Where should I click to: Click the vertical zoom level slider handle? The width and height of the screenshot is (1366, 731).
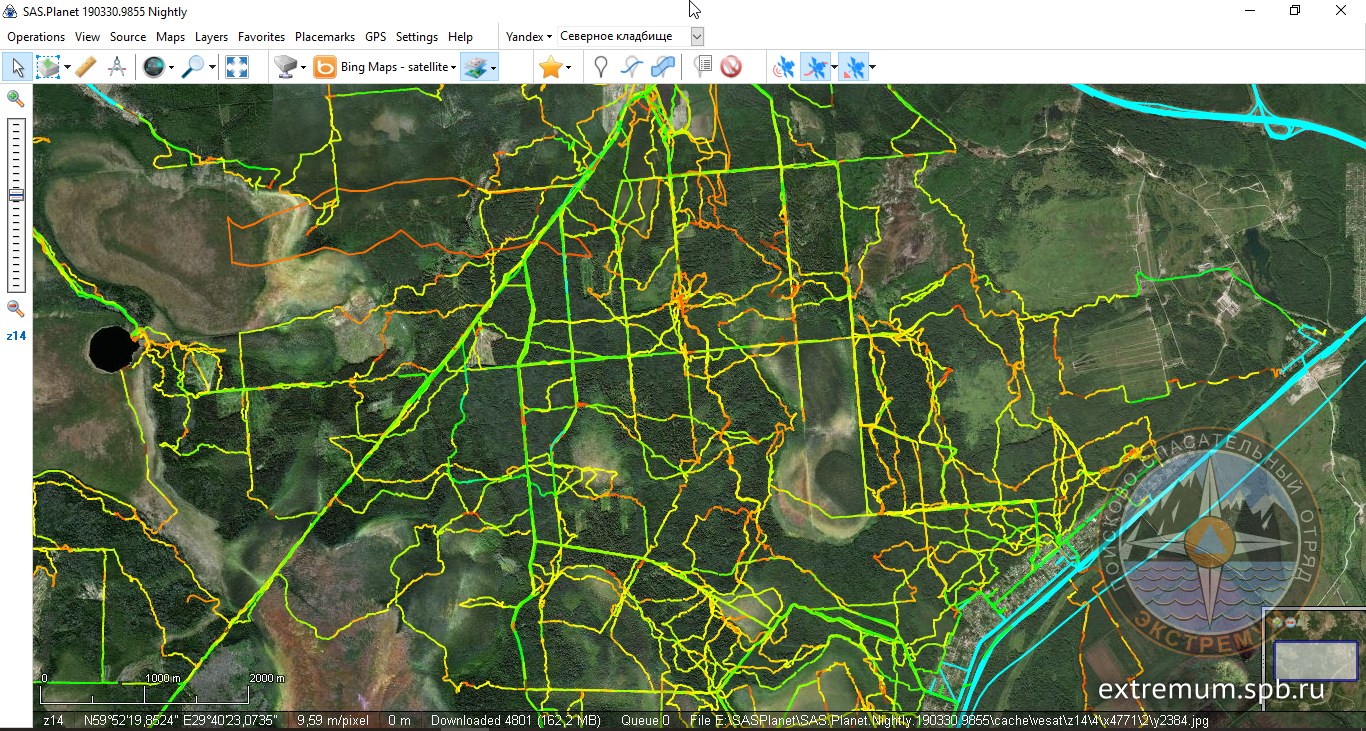(x=16, y=194)
